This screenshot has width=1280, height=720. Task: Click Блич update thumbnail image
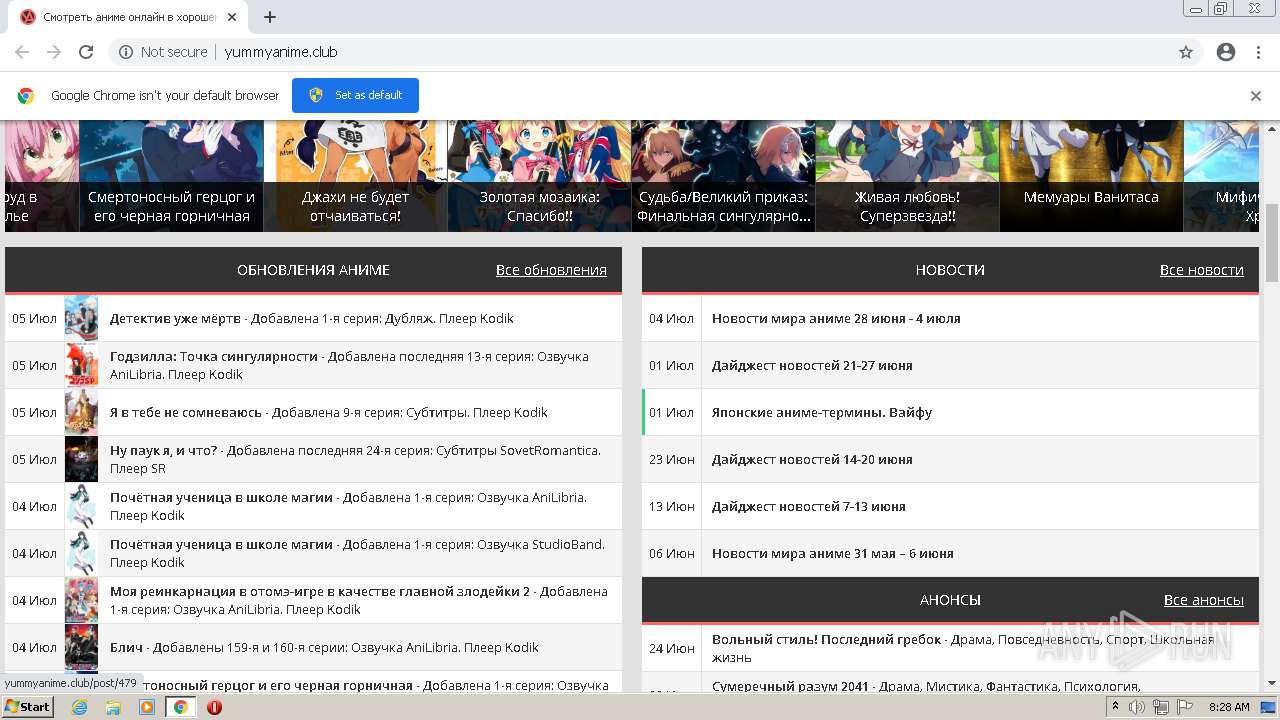(81, 647)
